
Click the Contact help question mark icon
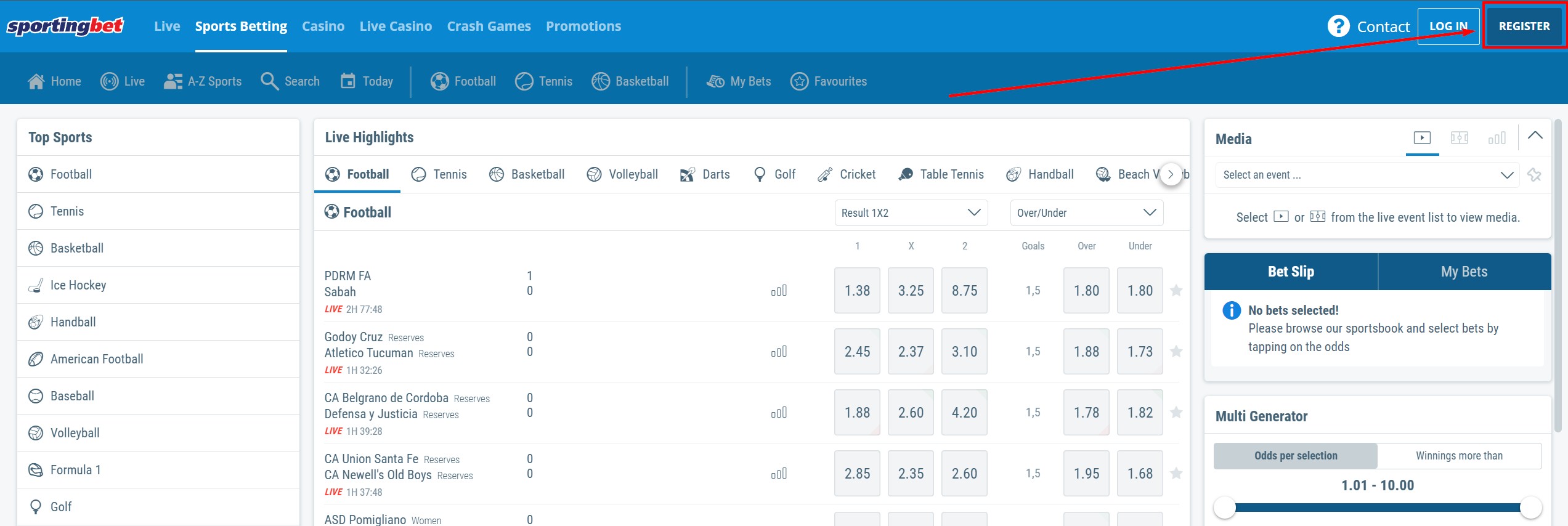[x=1338, y=26]
